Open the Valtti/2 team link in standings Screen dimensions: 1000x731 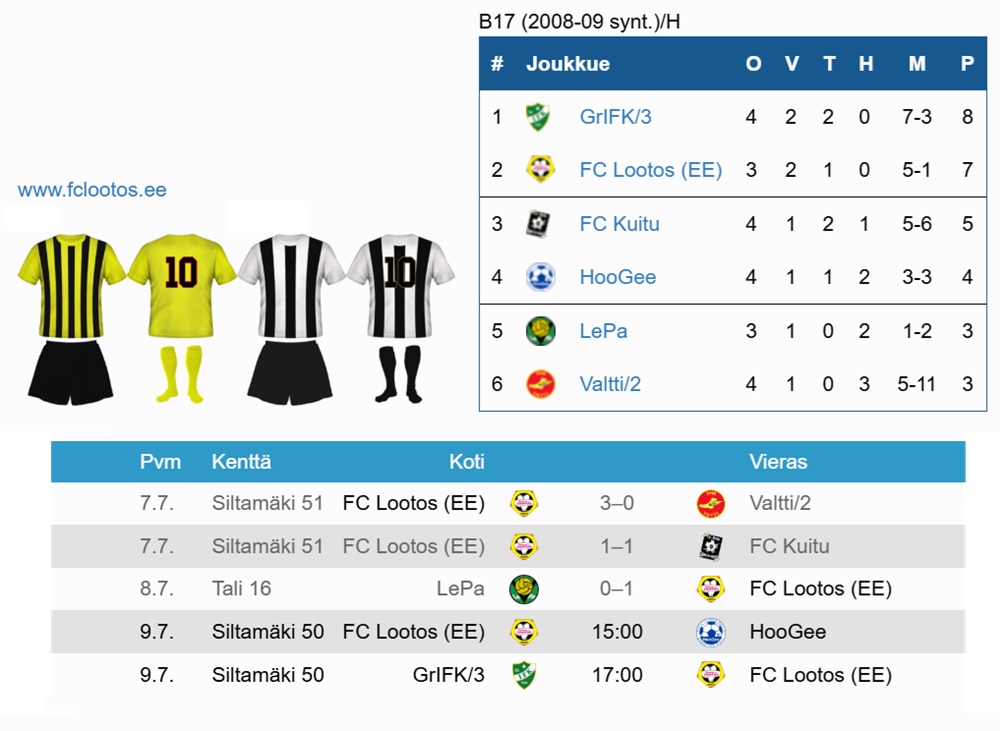click(x=610, y=384)
